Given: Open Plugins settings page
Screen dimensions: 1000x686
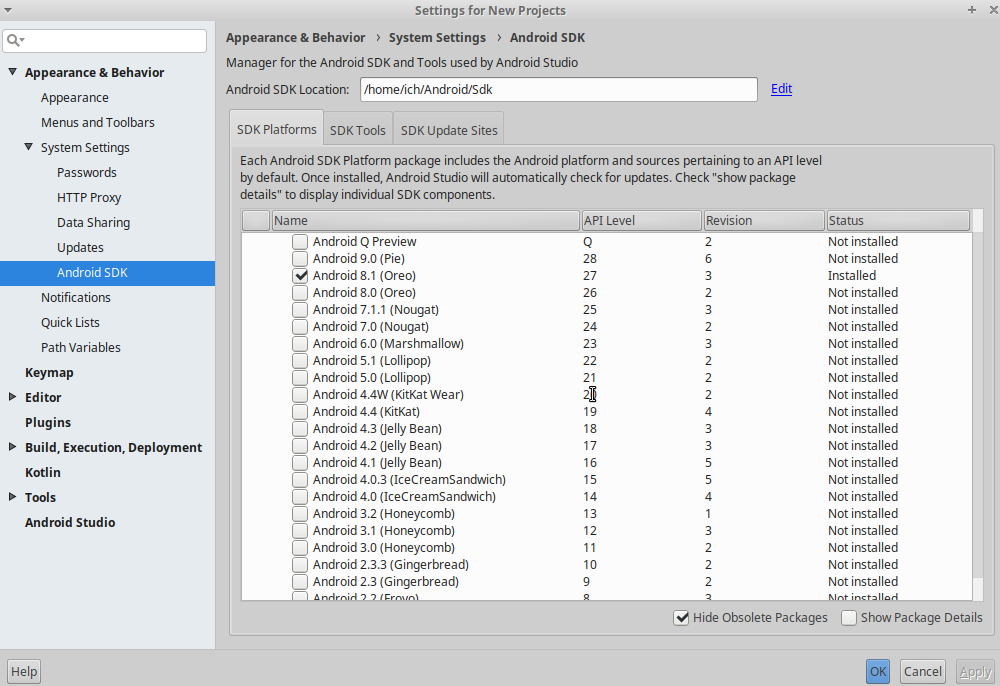Looking at the screenshot, I should point(48,422).
